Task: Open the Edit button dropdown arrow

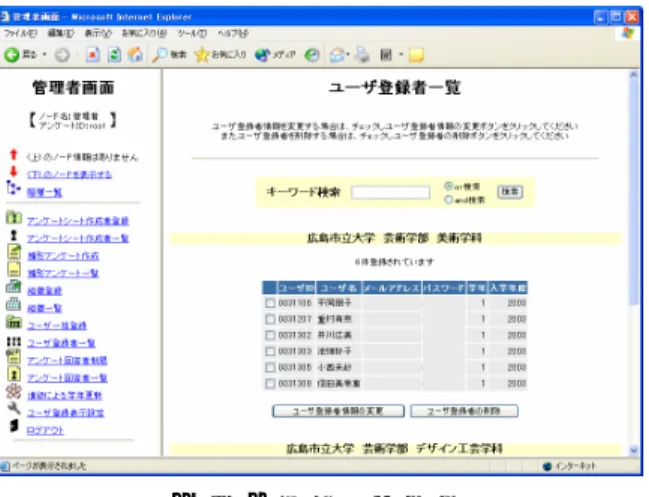Action: 401,55
